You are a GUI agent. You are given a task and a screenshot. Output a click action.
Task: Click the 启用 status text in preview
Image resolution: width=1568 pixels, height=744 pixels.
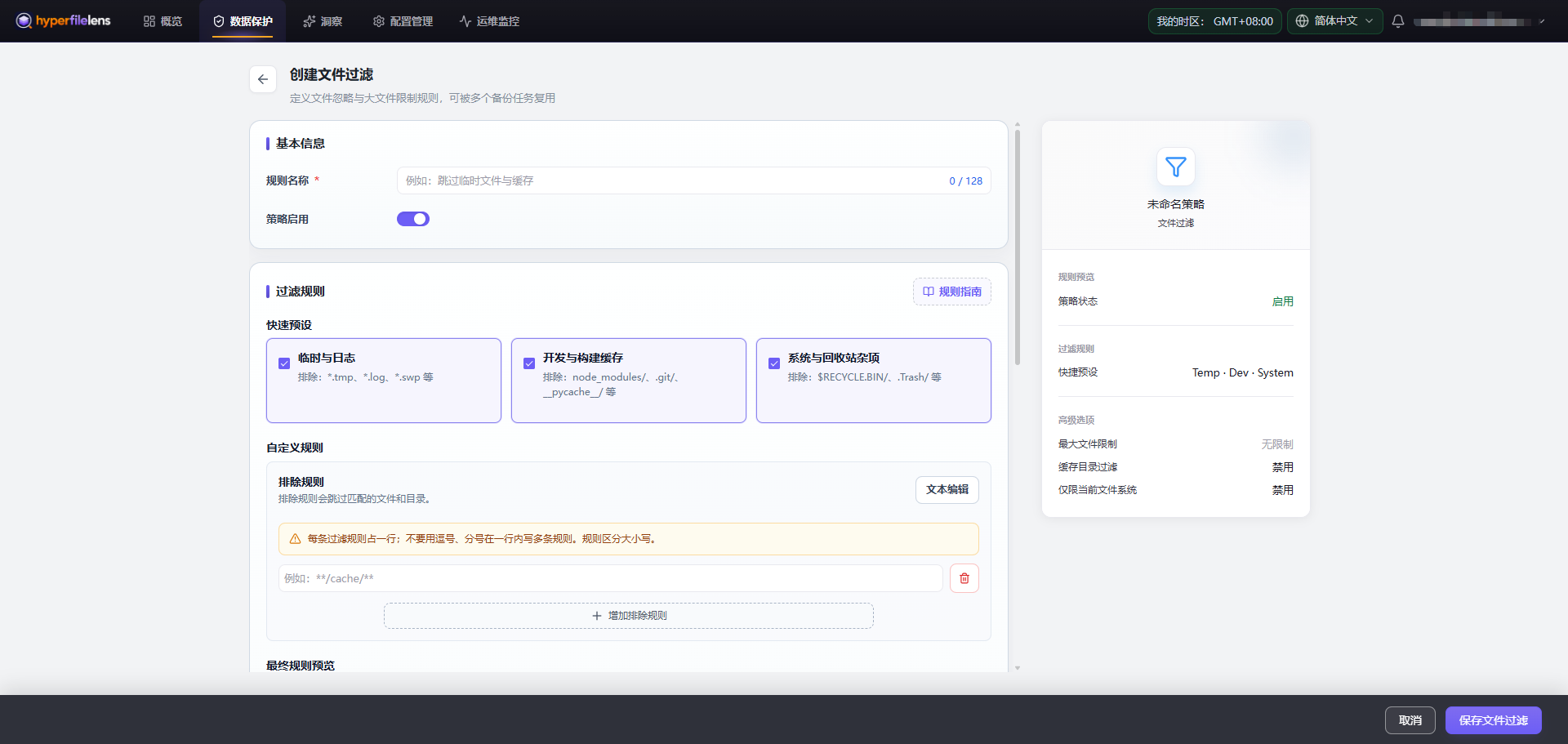tap(1283, 301)
